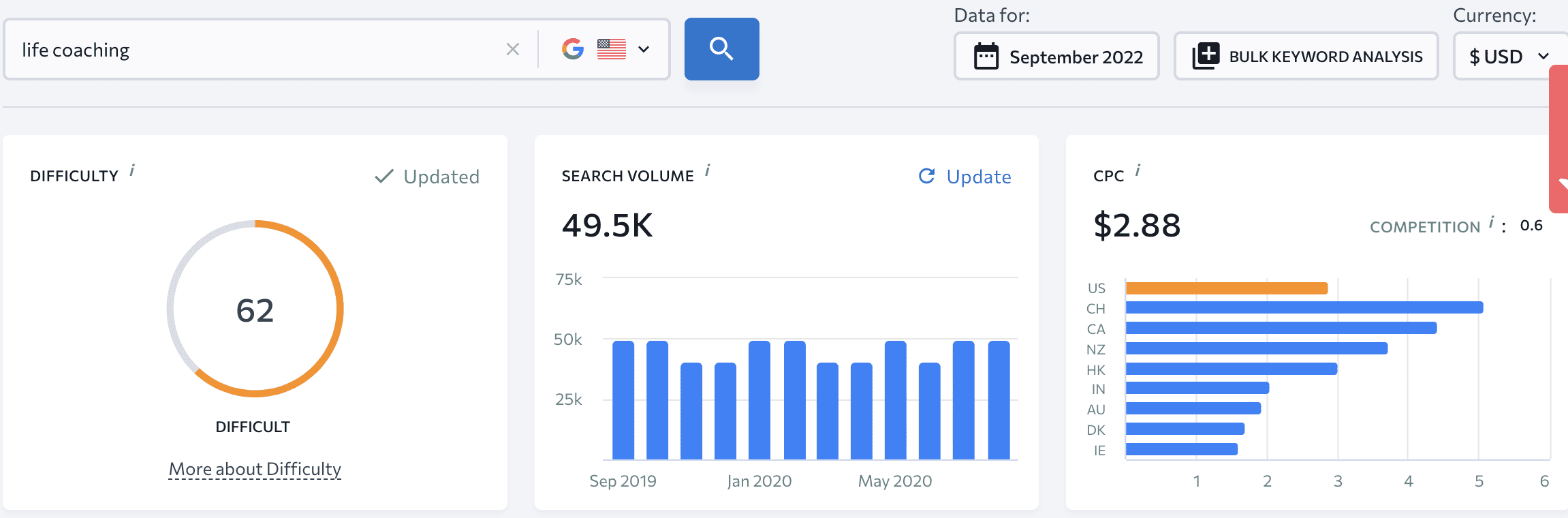Click the refresh icon next to Update
Image resolution: width=1568 pixels, height=518 pixels.
(927, 177)
